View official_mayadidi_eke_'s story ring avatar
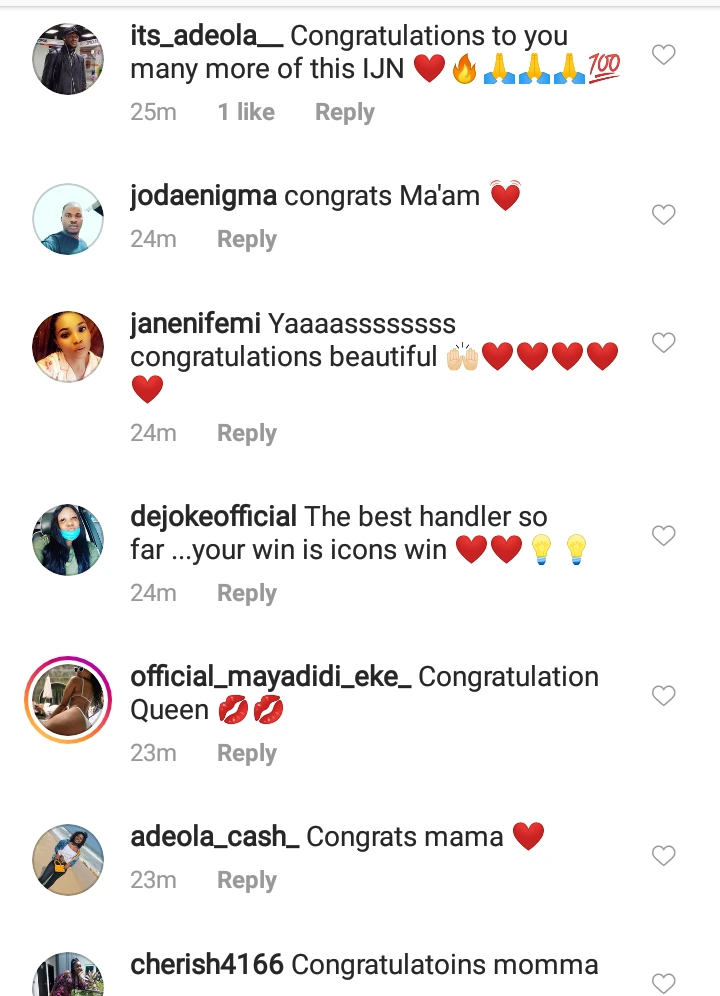 68,700
